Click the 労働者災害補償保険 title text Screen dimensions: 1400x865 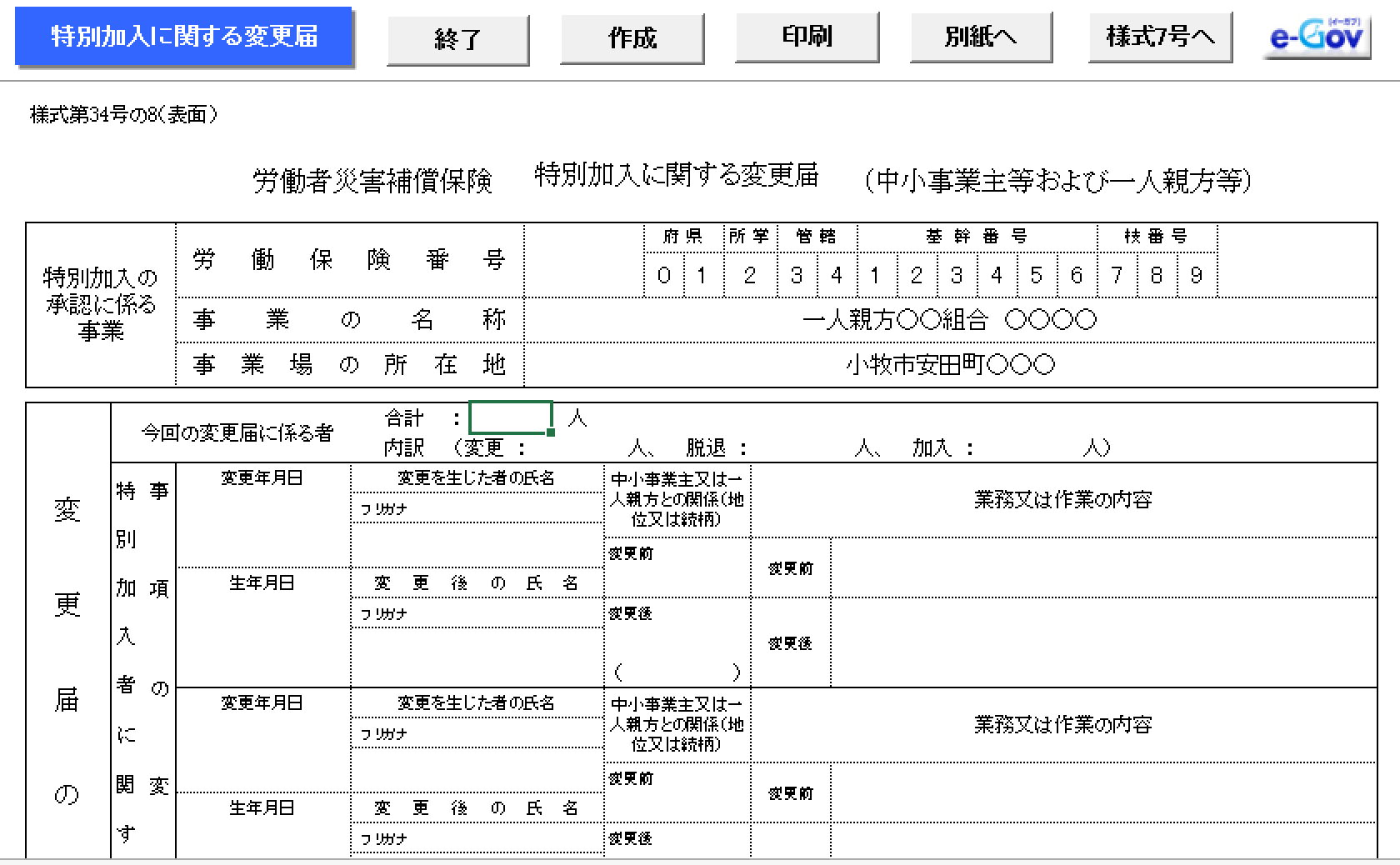tap(372, 181)
